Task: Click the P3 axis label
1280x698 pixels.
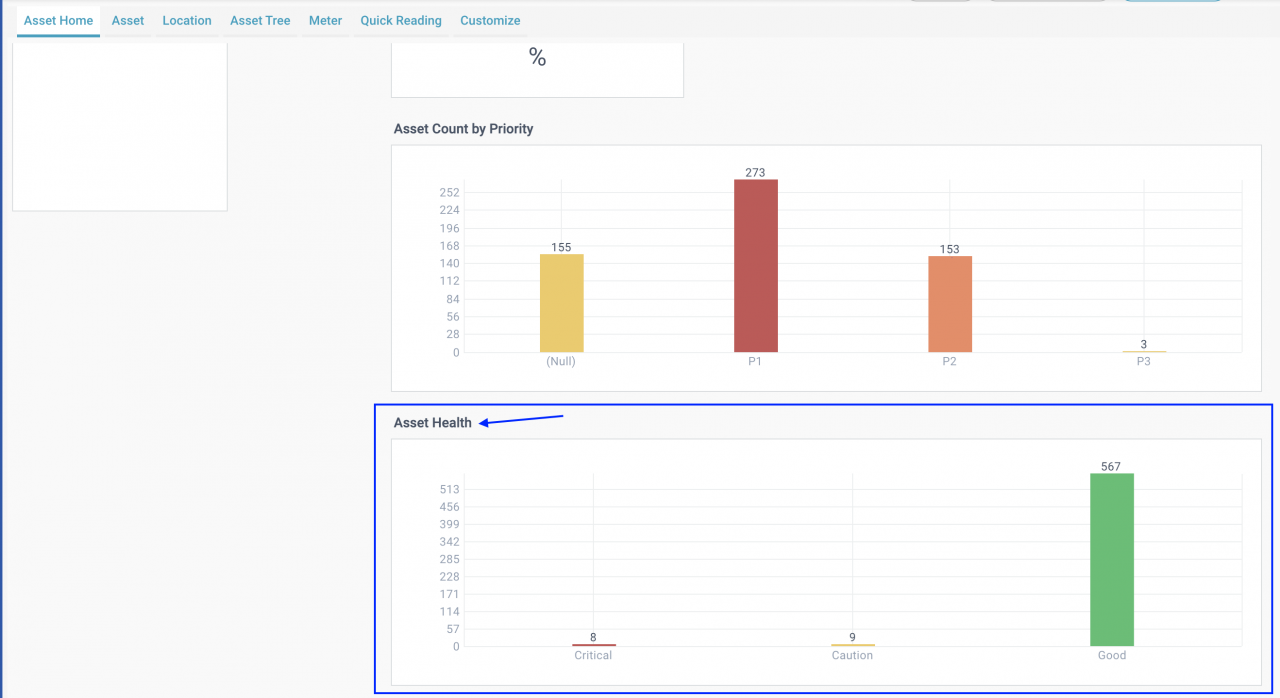Action: click(x=1143, y=362)
